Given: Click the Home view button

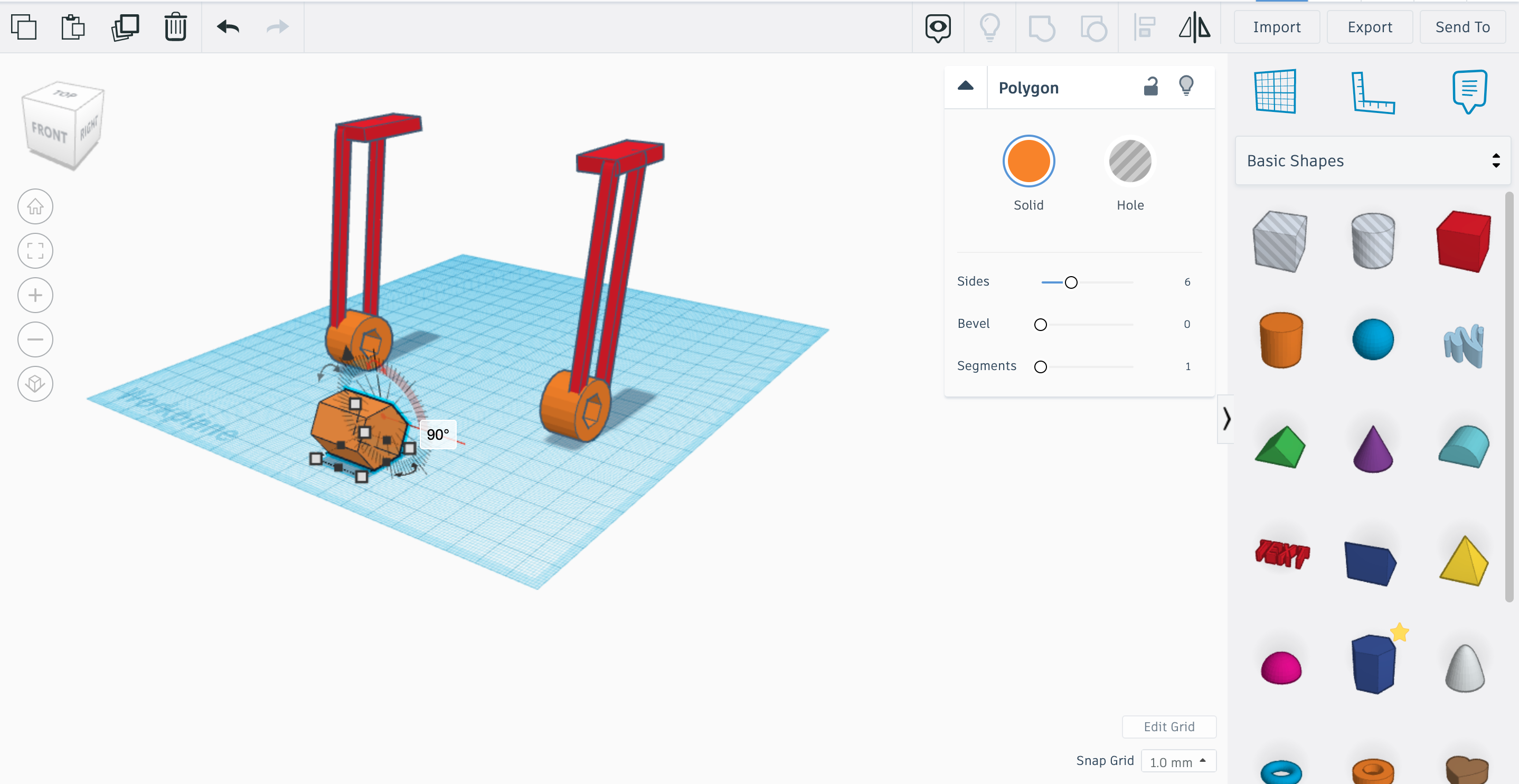Looking at the screenshot, I should click(x=35, y=207).
